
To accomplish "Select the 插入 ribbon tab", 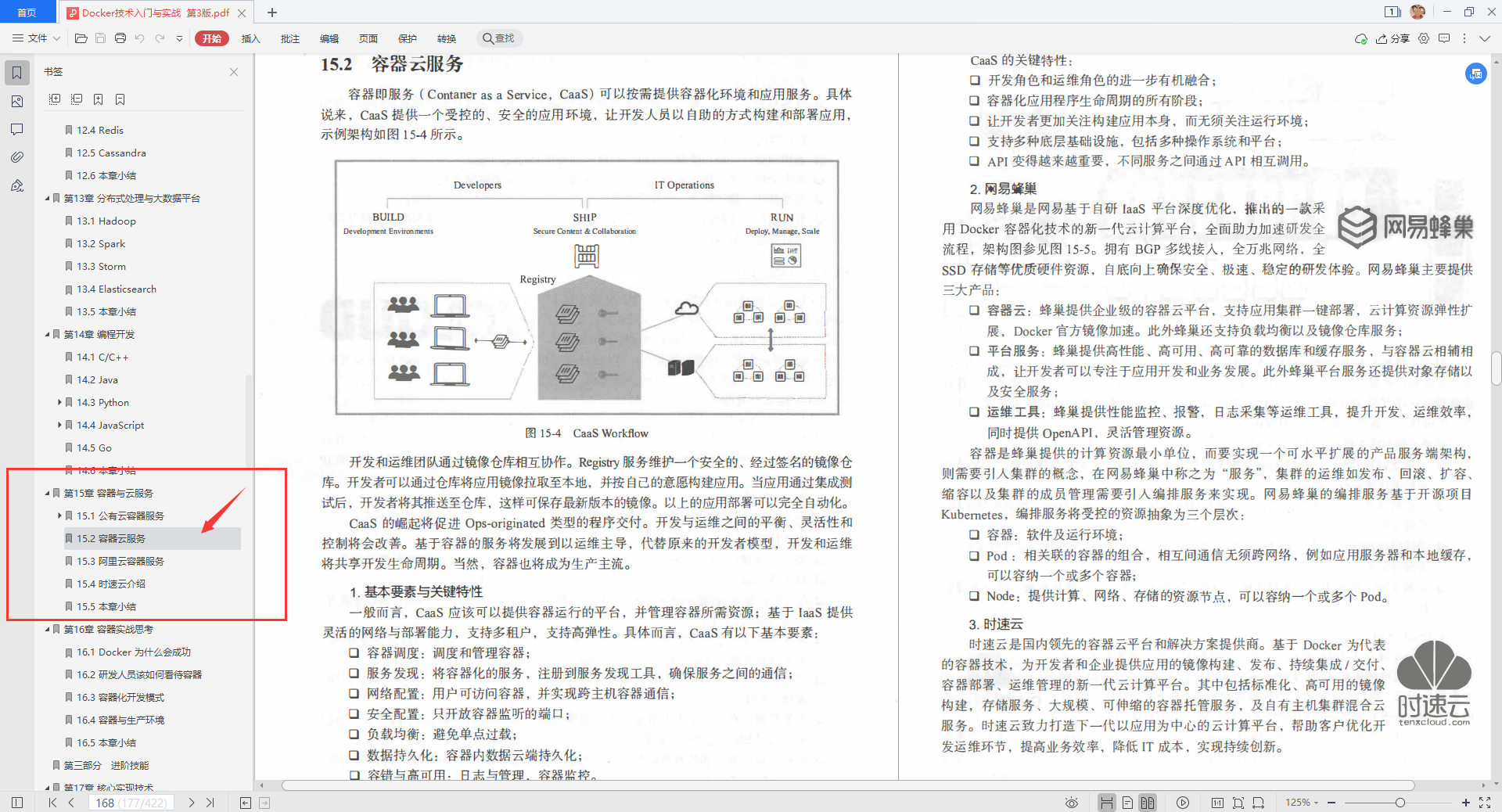I will (x=250, y=38).
